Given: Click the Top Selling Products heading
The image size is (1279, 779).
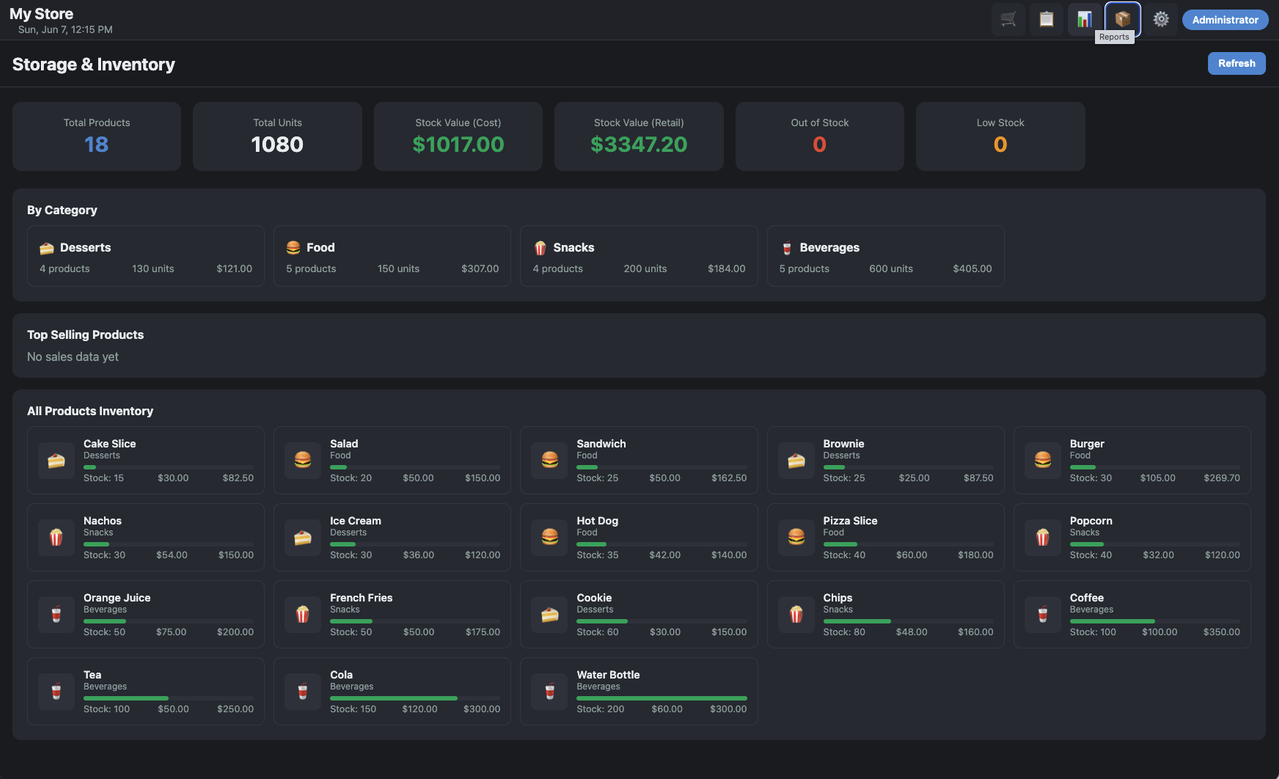Looking at the screenshot, I should tap(85, 335).
